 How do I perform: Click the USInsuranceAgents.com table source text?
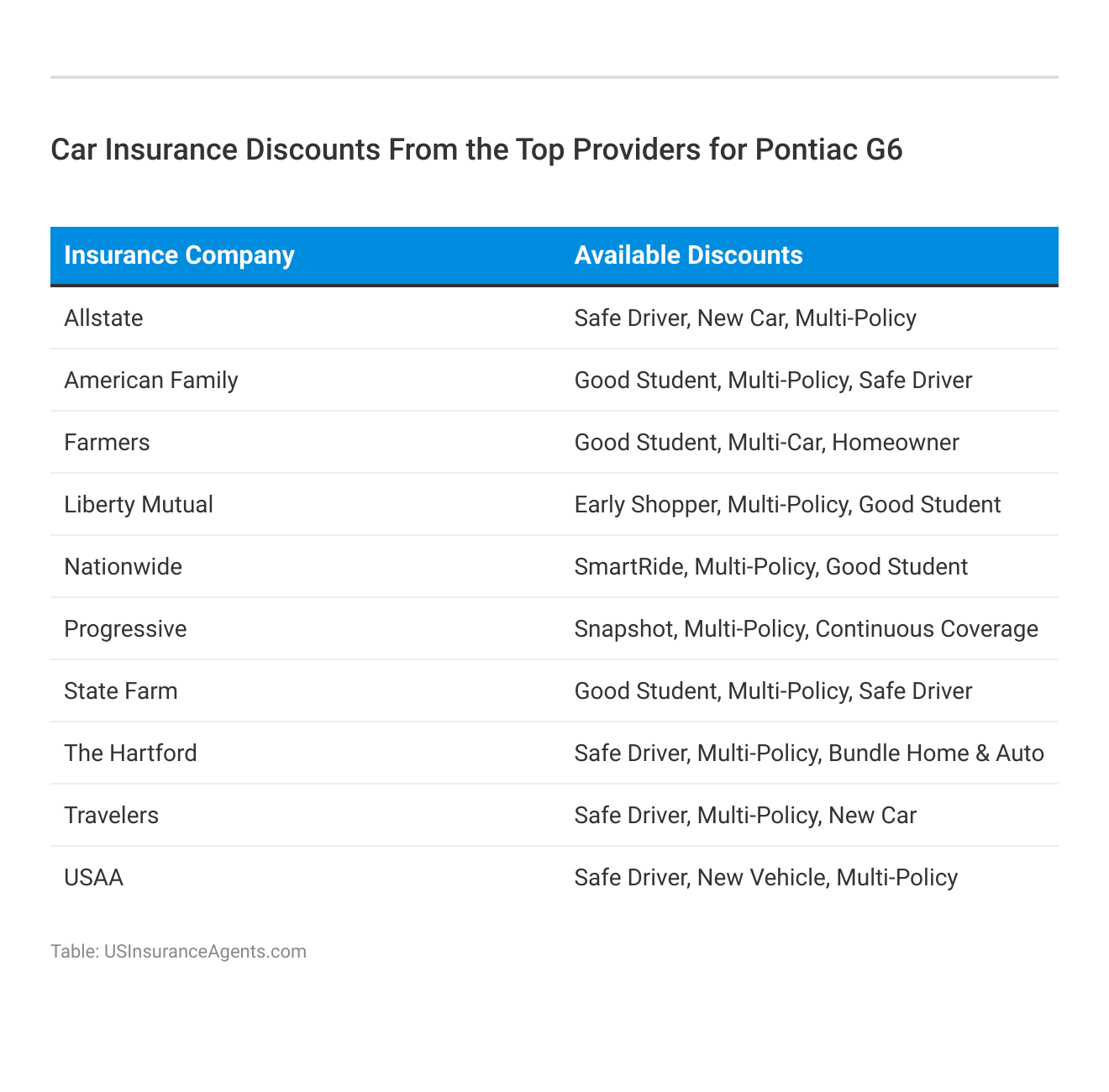178,951
